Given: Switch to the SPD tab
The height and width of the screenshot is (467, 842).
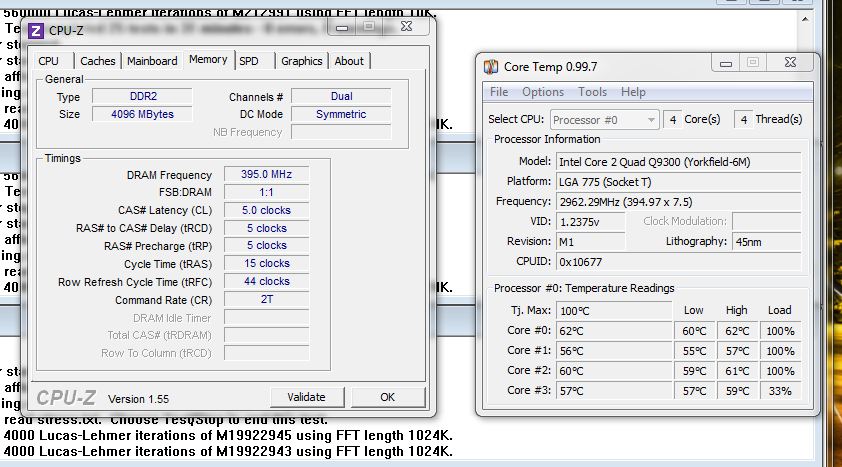Looking at the screenshot, I should tap(249, 61).
